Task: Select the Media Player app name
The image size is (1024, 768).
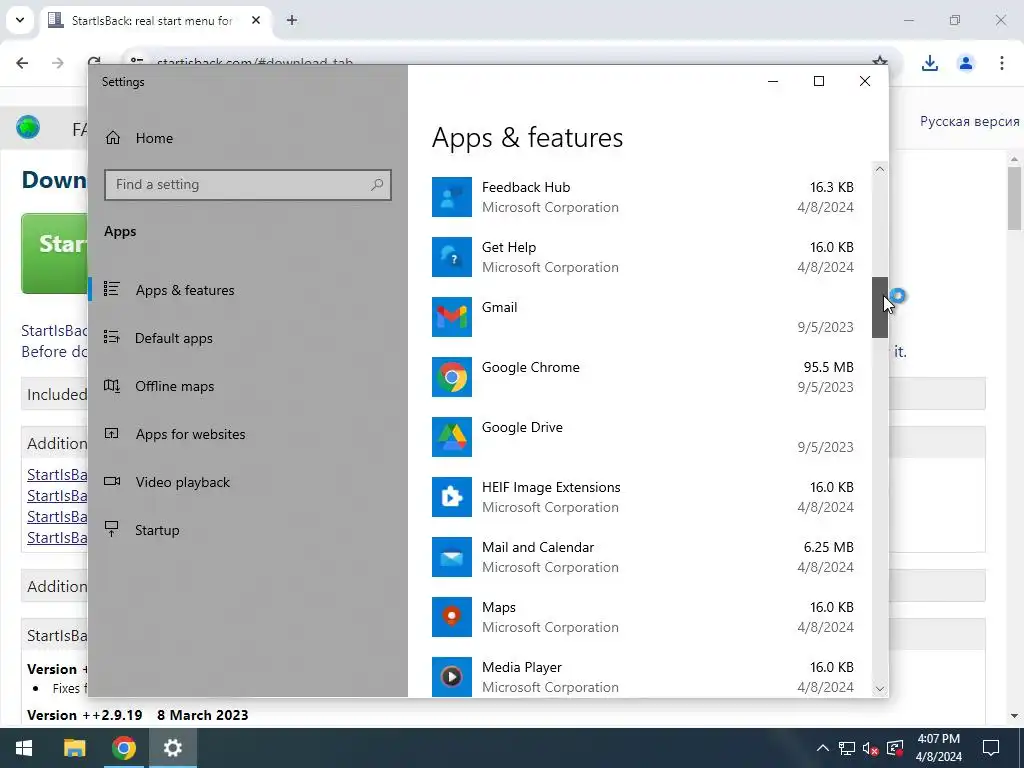Action: [x=521, y=668]
